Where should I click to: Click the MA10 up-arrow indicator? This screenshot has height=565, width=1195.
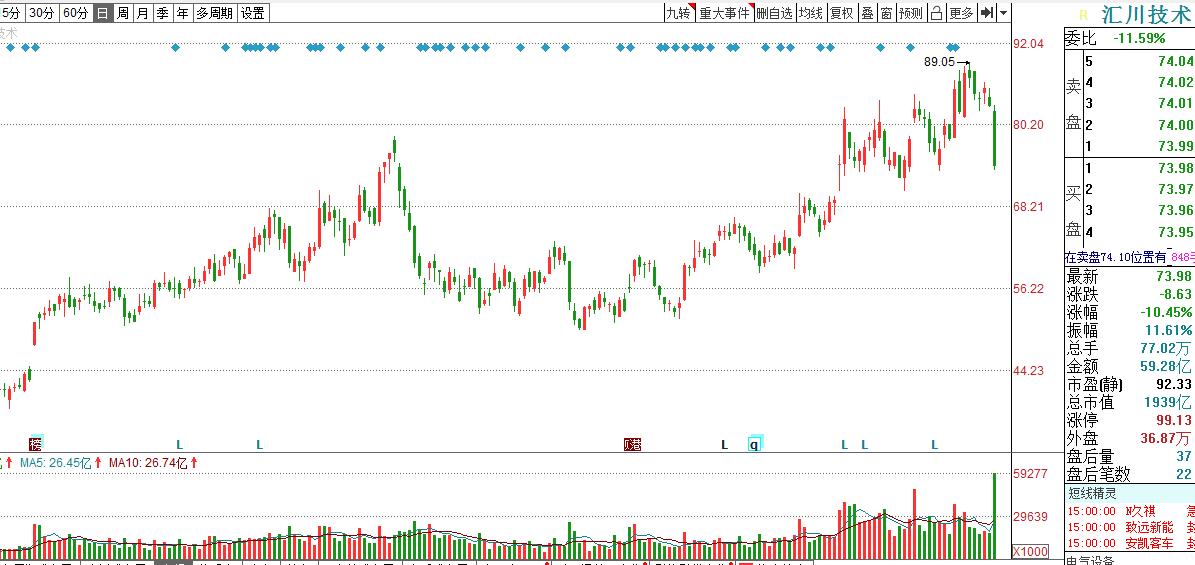194,463
